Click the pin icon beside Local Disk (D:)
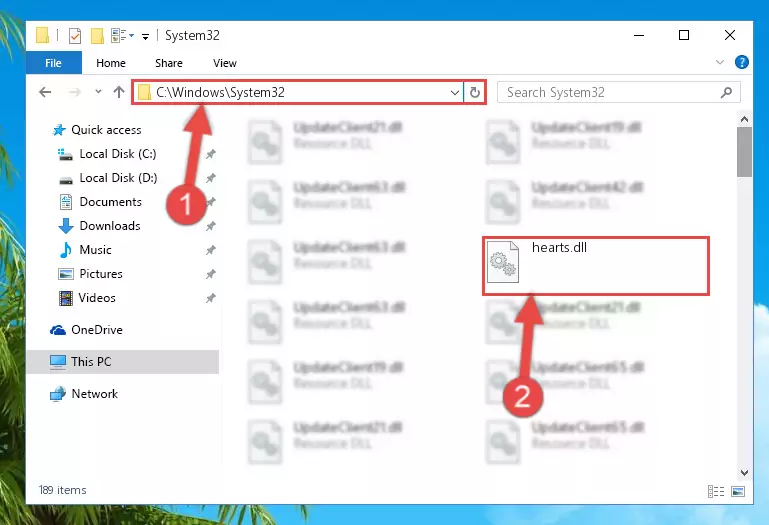The width and height of the screenshot is (769, 525). click(x=211, y=178)
